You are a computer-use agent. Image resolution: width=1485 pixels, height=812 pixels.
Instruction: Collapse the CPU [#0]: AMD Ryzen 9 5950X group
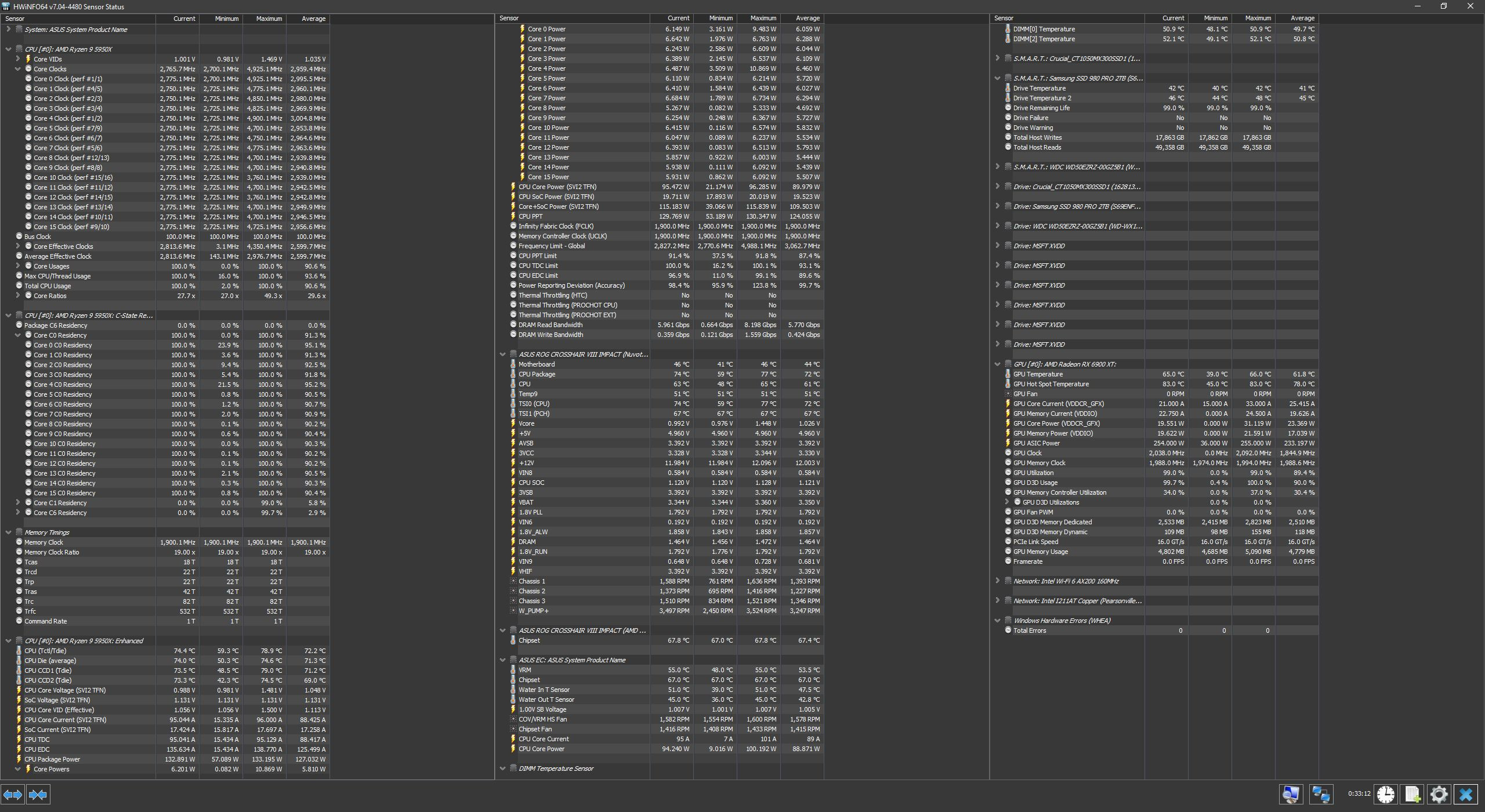click(x=9, y=49)
